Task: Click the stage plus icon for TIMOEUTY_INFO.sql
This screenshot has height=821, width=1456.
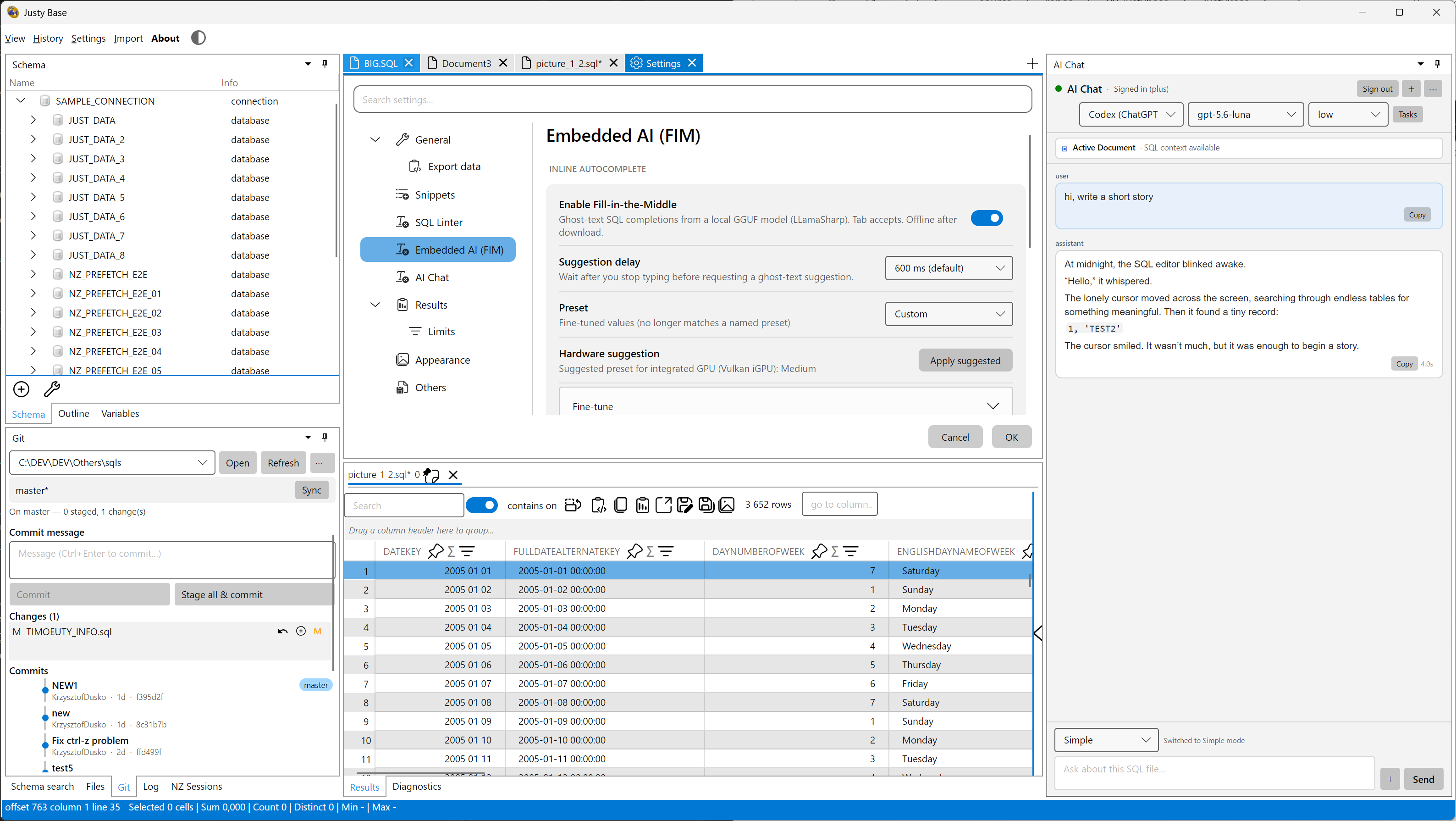Action: point(301,631)
